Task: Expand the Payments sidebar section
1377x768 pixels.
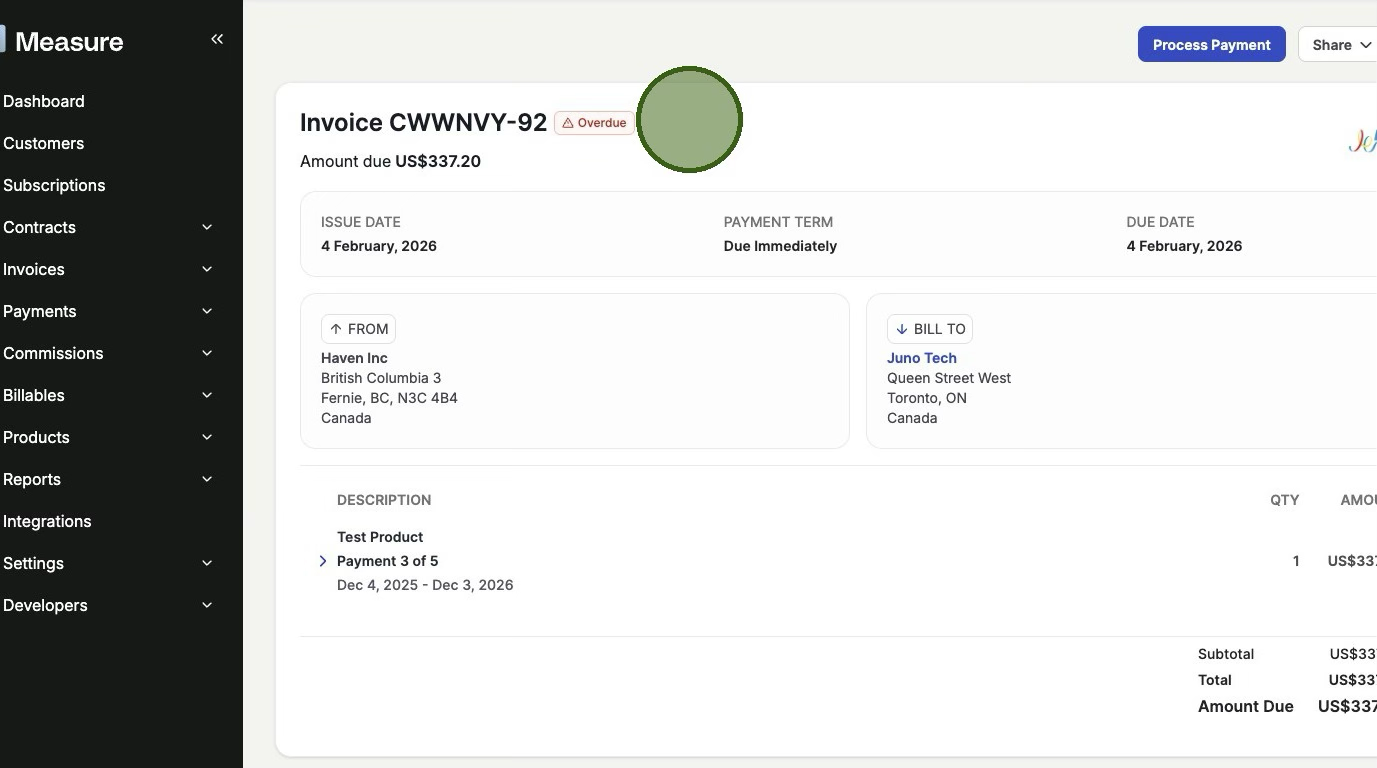Action: coord(207,311)
